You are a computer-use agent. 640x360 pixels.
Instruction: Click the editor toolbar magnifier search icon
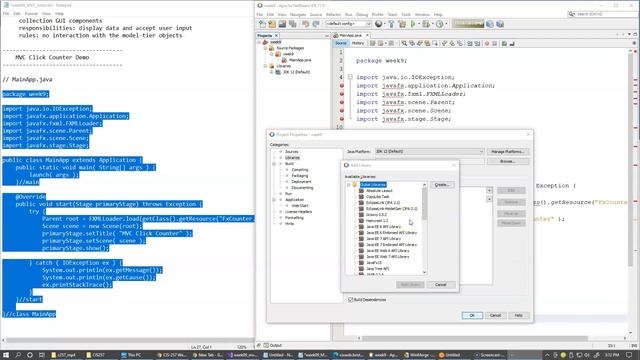pyautogui.click(x=404, y=43)
